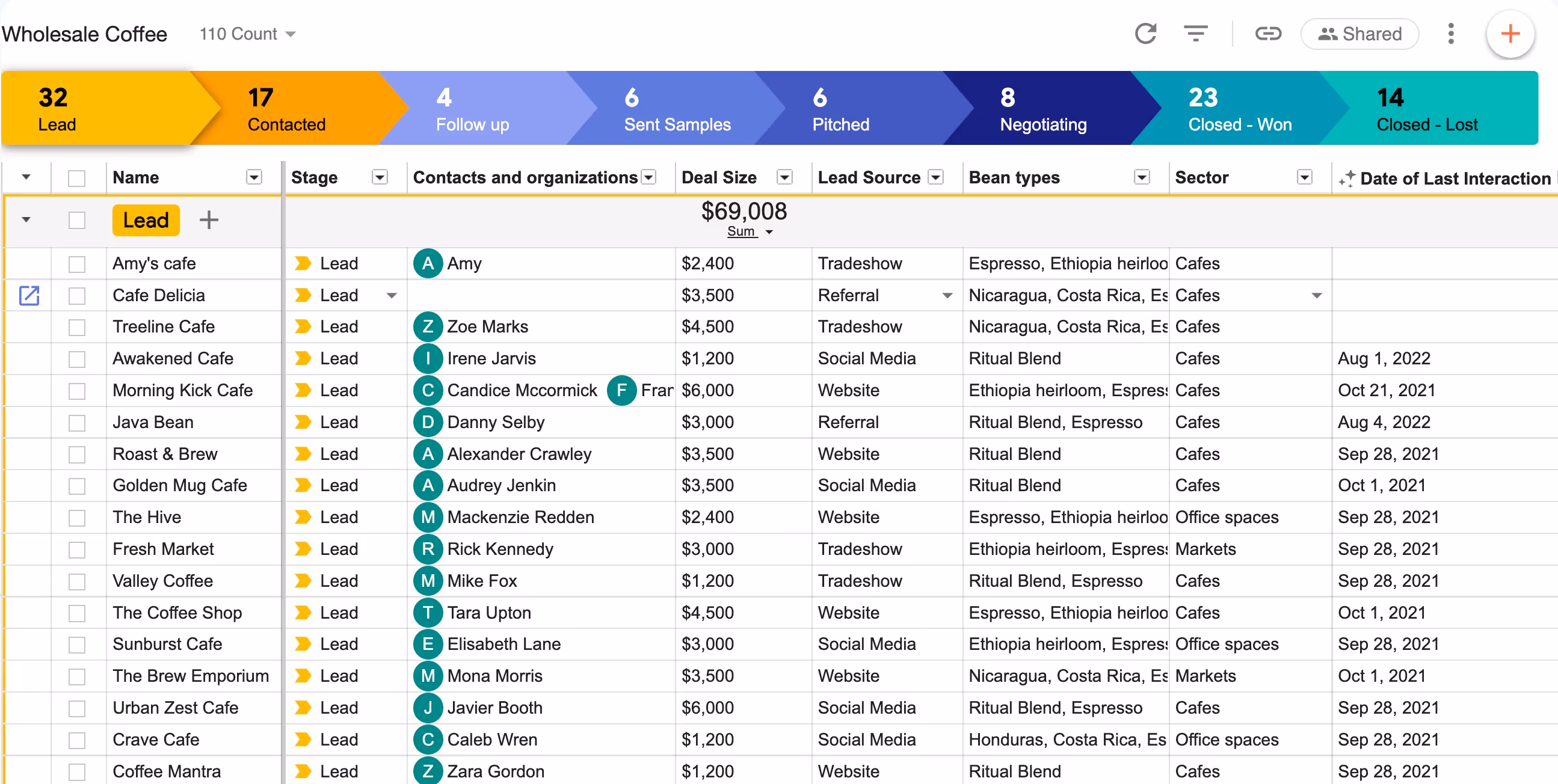This screenshot has width=1558, height=784.
Task: Select the Closed - Won stage tab
Action: 1239,109
